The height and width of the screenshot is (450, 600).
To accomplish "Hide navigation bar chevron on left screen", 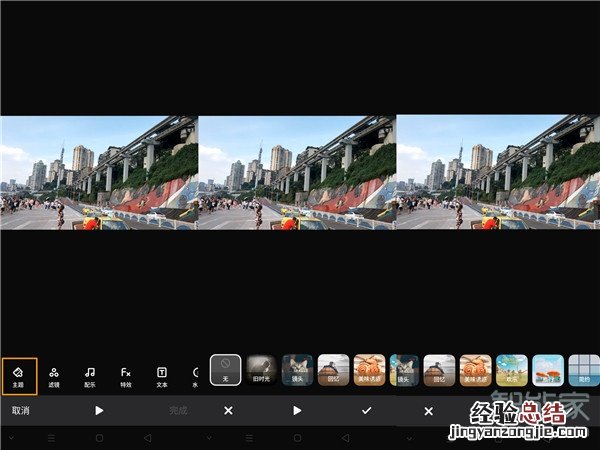I will (11, 438).
